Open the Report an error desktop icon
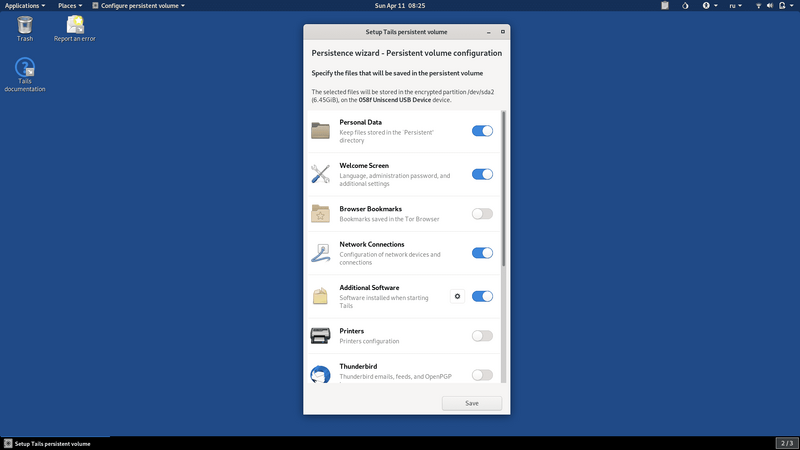The width and height of the screenshot is (800, 450). tap(74, 29)
